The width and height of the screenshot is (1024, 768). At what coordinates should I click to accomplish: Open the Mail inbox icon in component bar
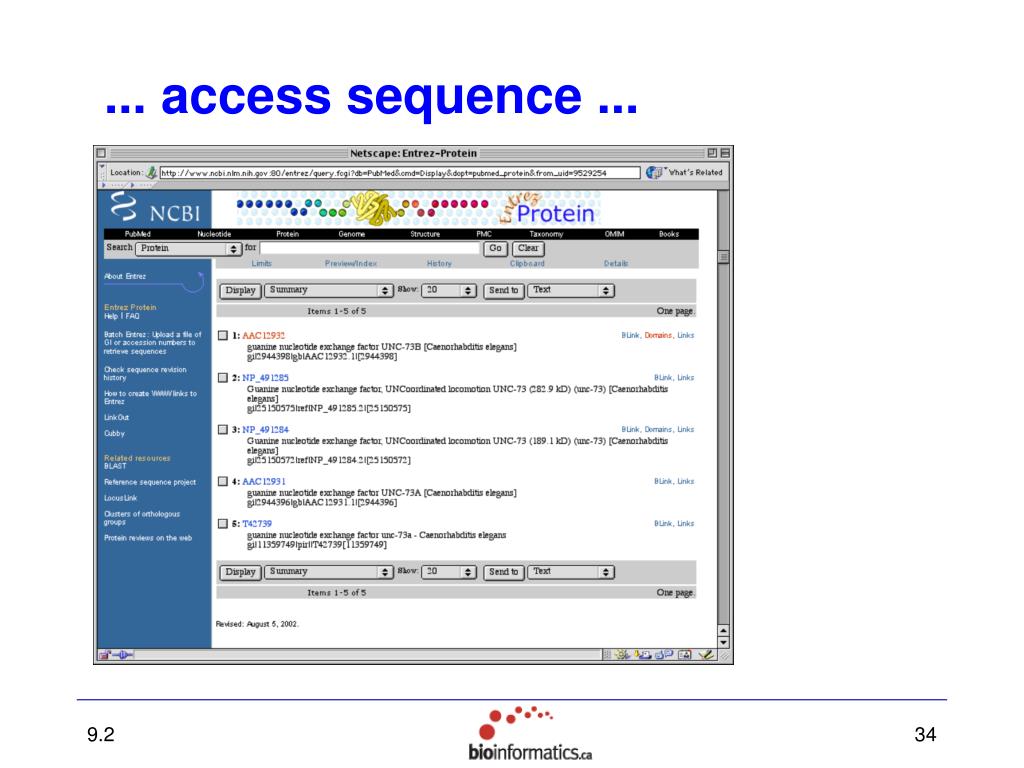click(643, 654)
